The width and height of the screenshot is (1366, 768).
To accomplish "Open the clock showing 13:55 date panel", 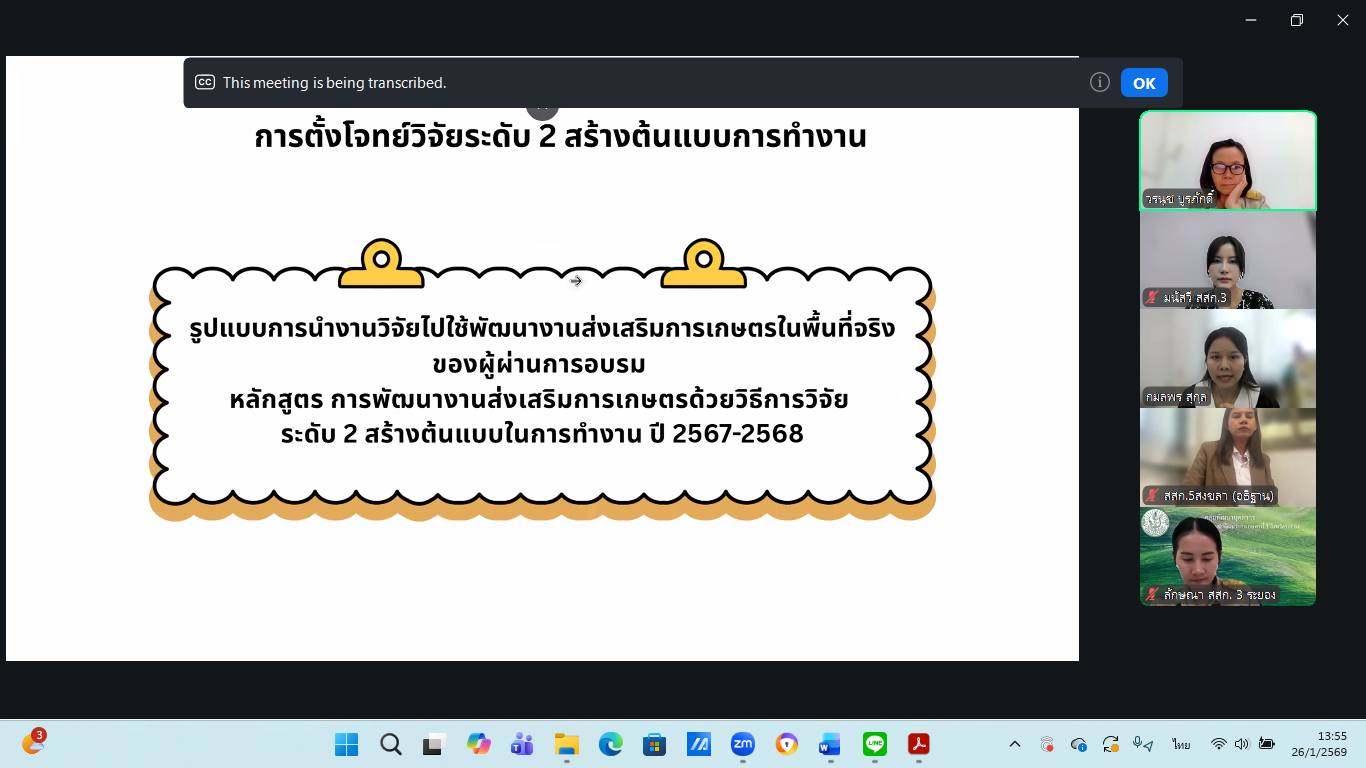I will point(1318,744).
